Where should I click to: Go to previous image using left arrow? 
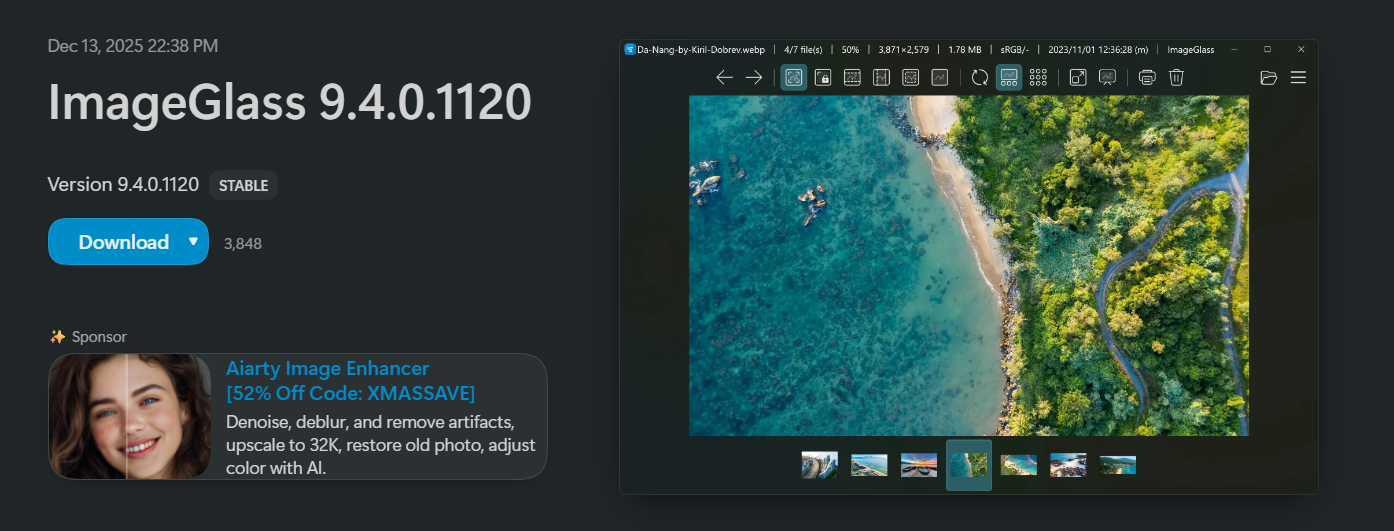pyautogui.click(x=725, y=77)
